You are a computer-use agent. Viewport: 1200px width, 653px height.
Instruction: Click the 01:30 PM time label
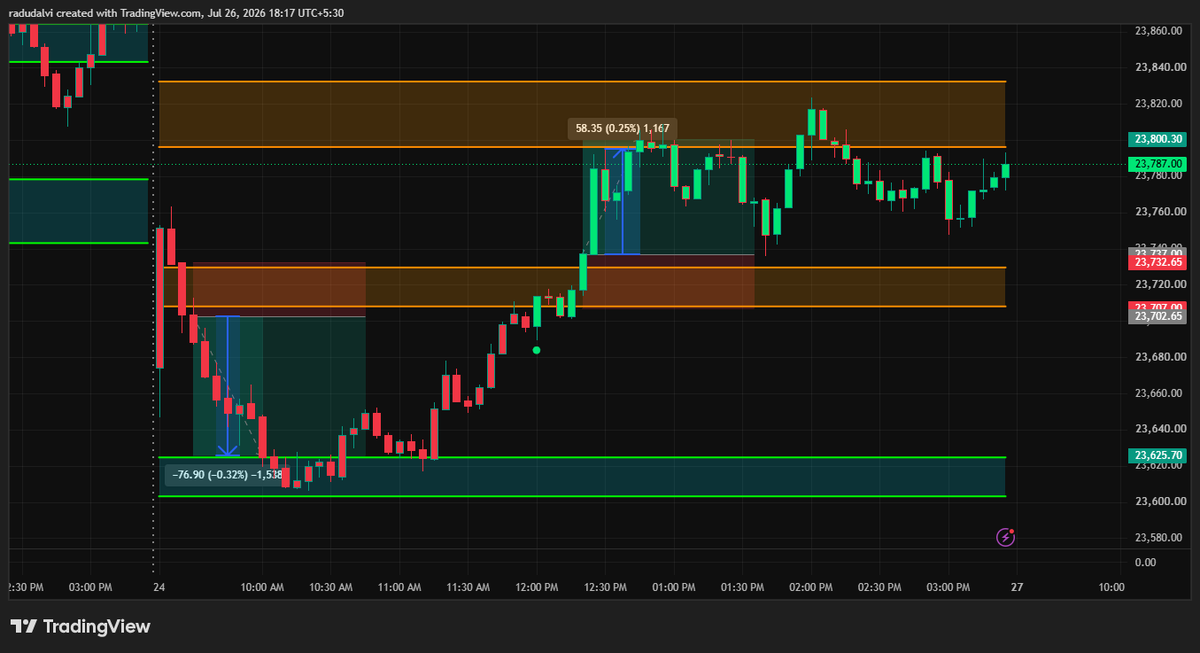pyautogui.click(x=742, y=587)
